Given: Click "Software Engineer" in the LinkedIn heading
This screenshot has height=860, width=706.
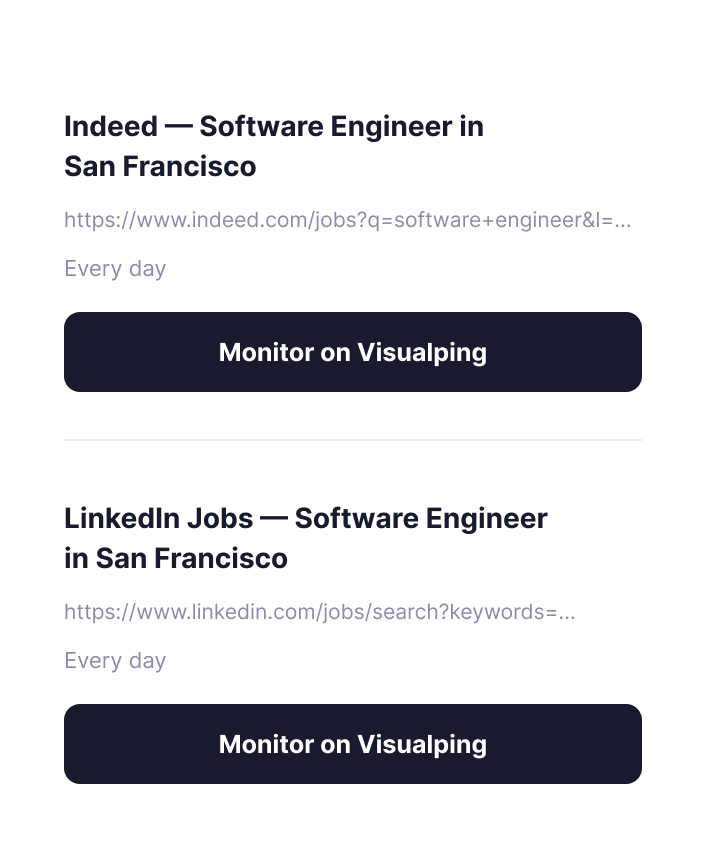Looking at the screenshot, I should tap(421, 519).
